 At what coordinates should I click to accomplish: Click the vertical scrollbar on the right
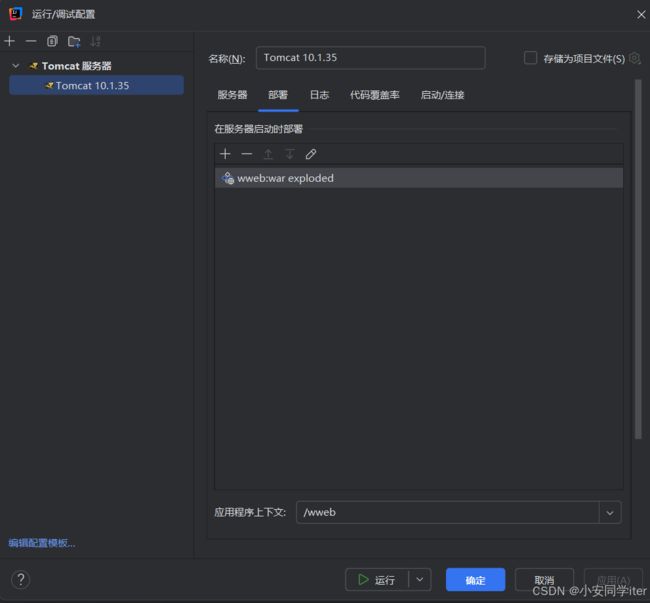pyautogui.click(x=638, y=259)
